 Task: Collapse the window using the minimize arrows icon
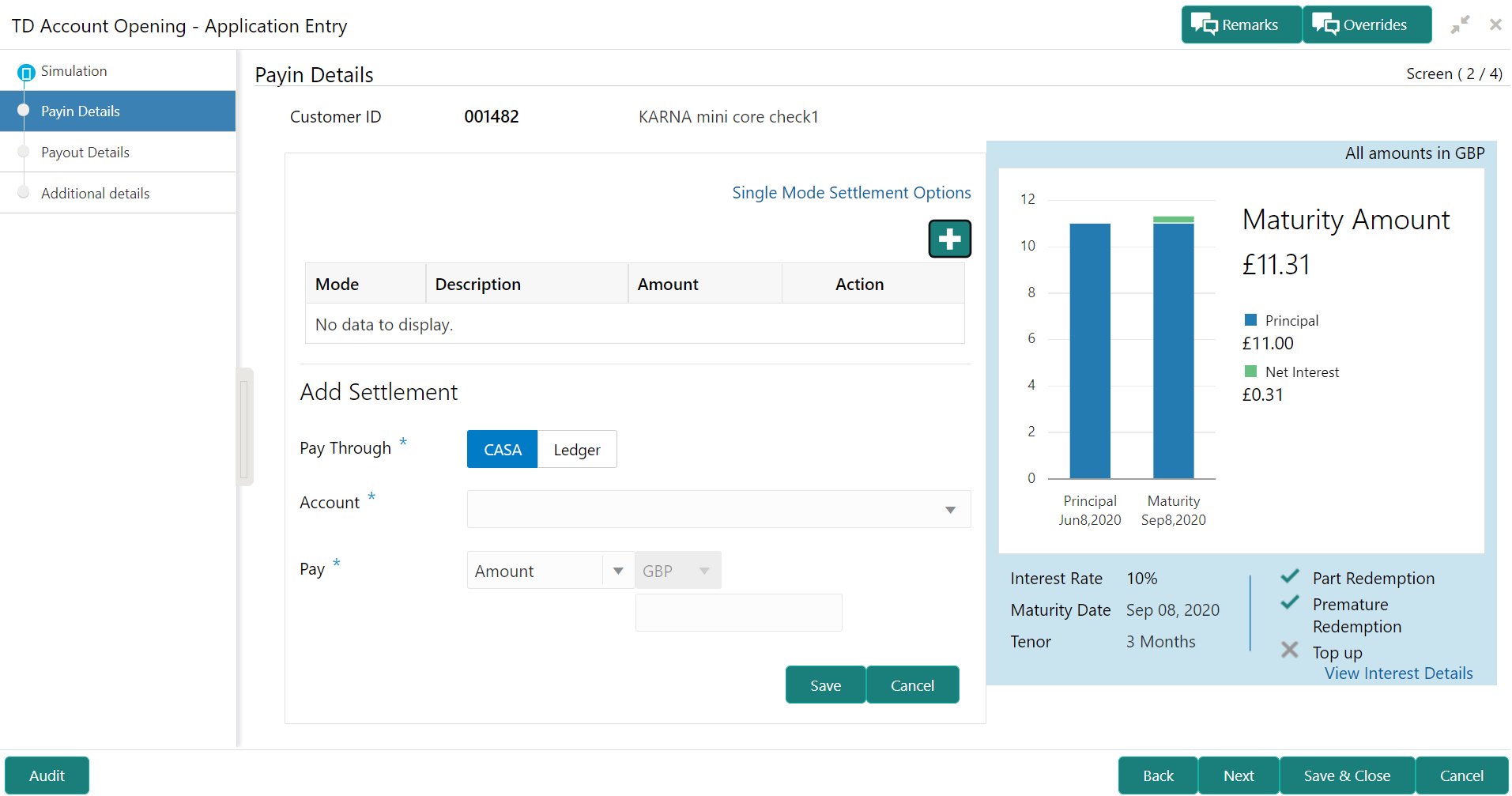coord(1460,25)
